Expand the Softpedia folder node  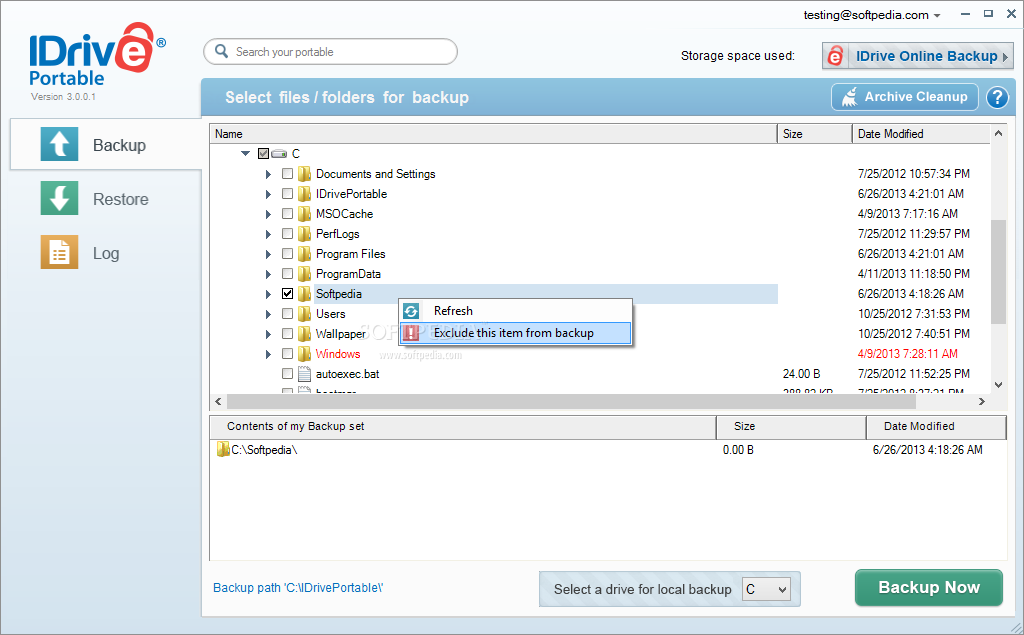pos(268,294)
